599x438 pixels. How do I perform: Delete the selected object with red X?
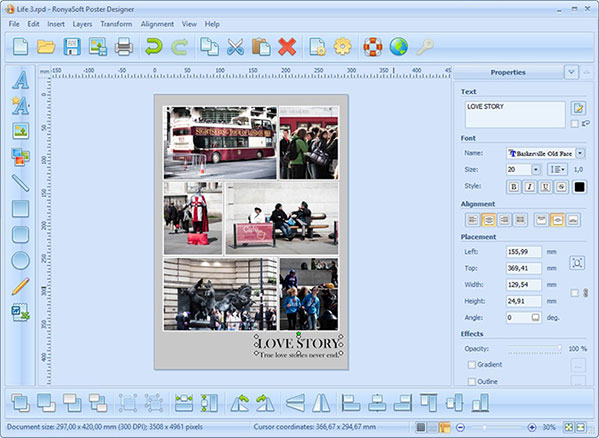click(287, 47)
